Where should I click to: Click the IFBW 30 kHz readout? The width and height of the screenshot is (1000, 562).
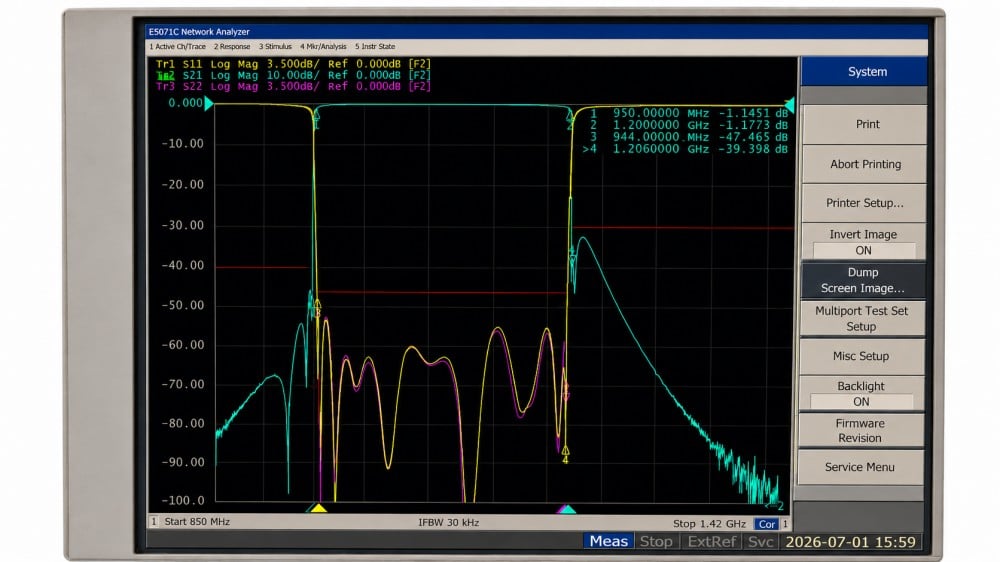[448, 522]
